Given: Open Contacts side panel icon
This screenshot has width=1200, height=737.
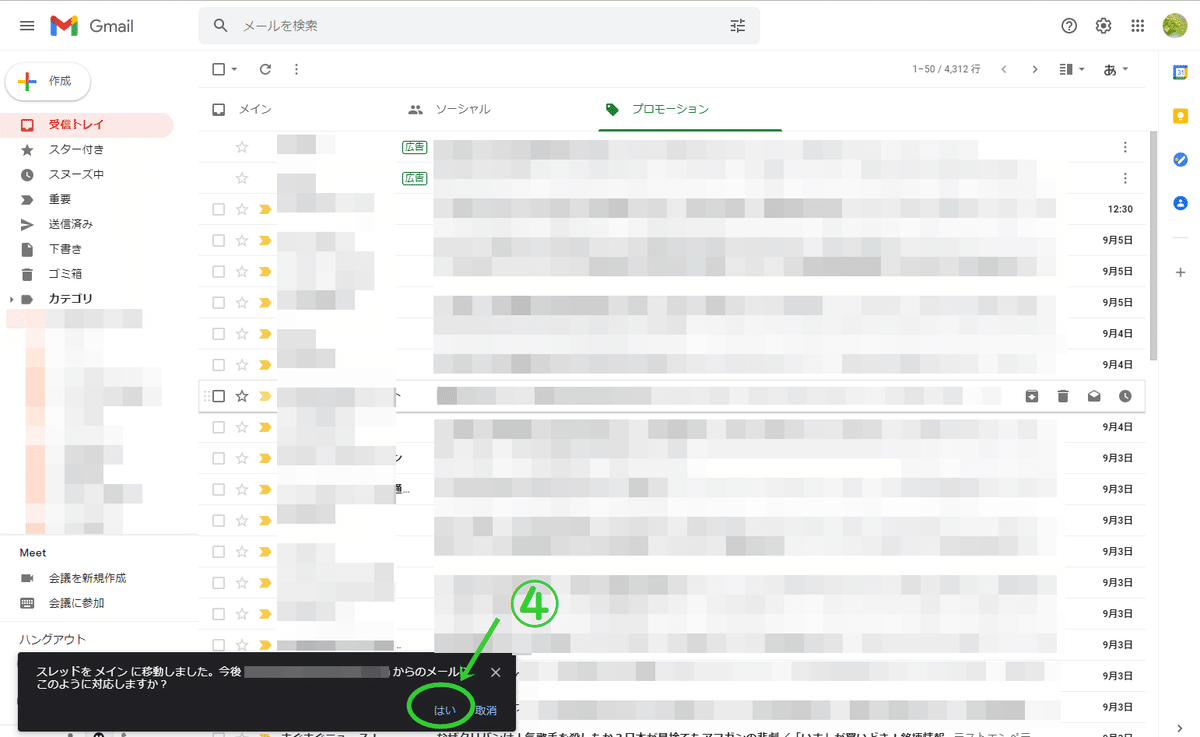Looking at the screenshot, I should click(1180, 202).
